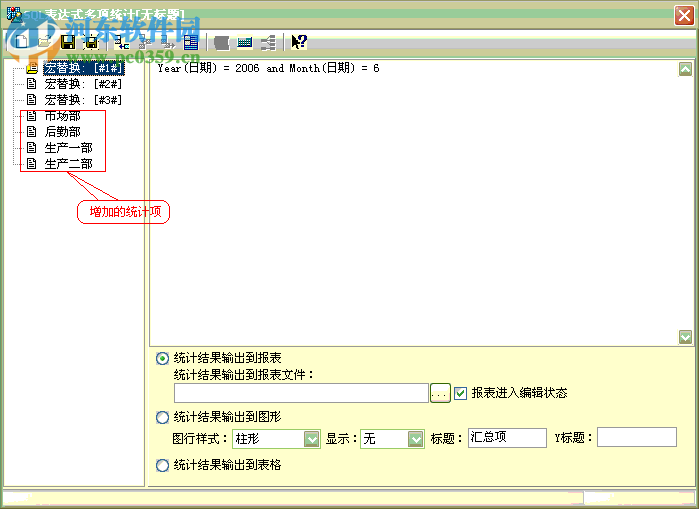The image size is (699, 509).
Task: Click the document icon beside 市场部
Action: (31, 116)
